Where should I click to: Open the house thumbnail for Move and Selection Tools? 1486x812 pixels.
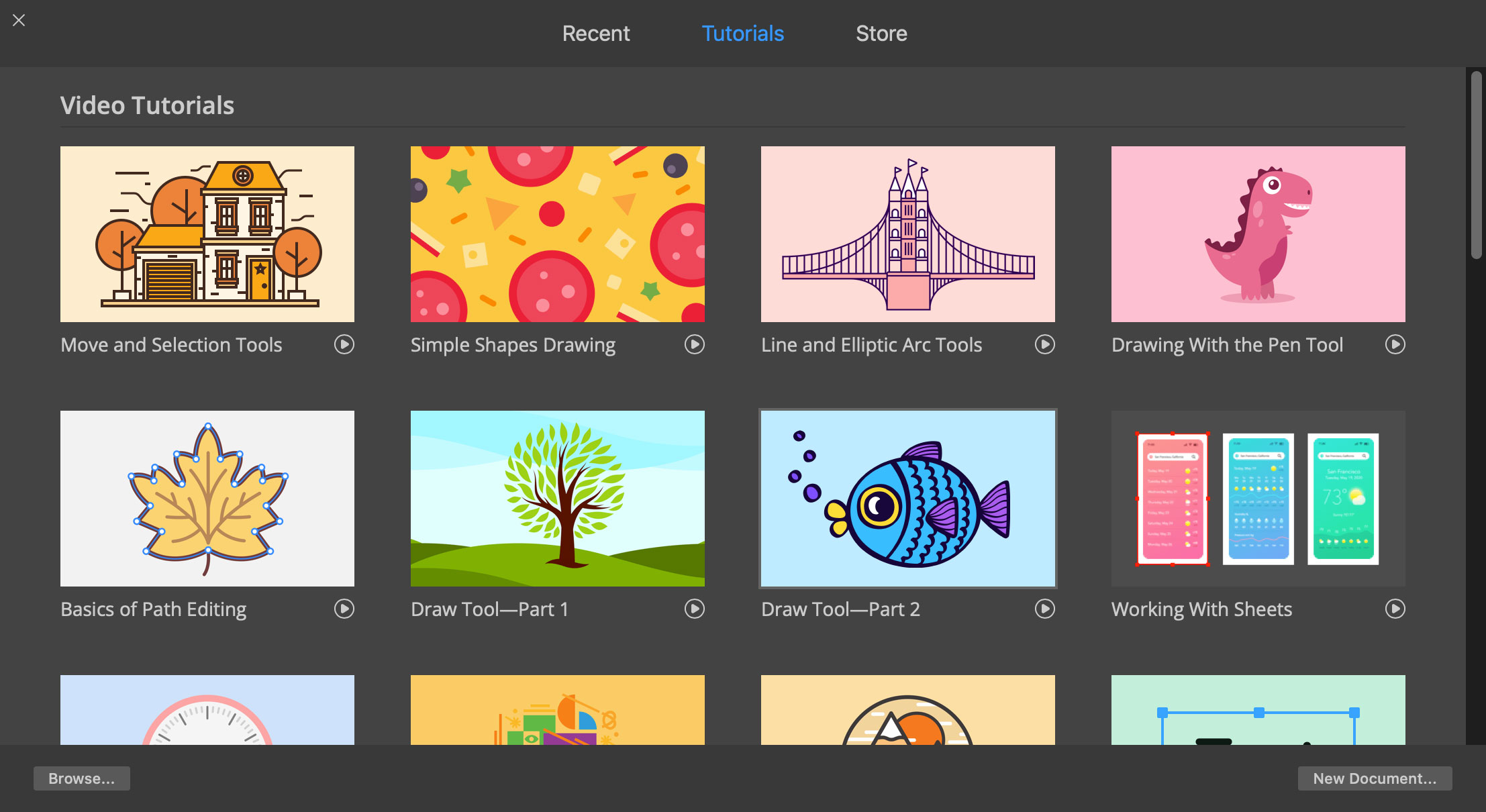[207, 234]
